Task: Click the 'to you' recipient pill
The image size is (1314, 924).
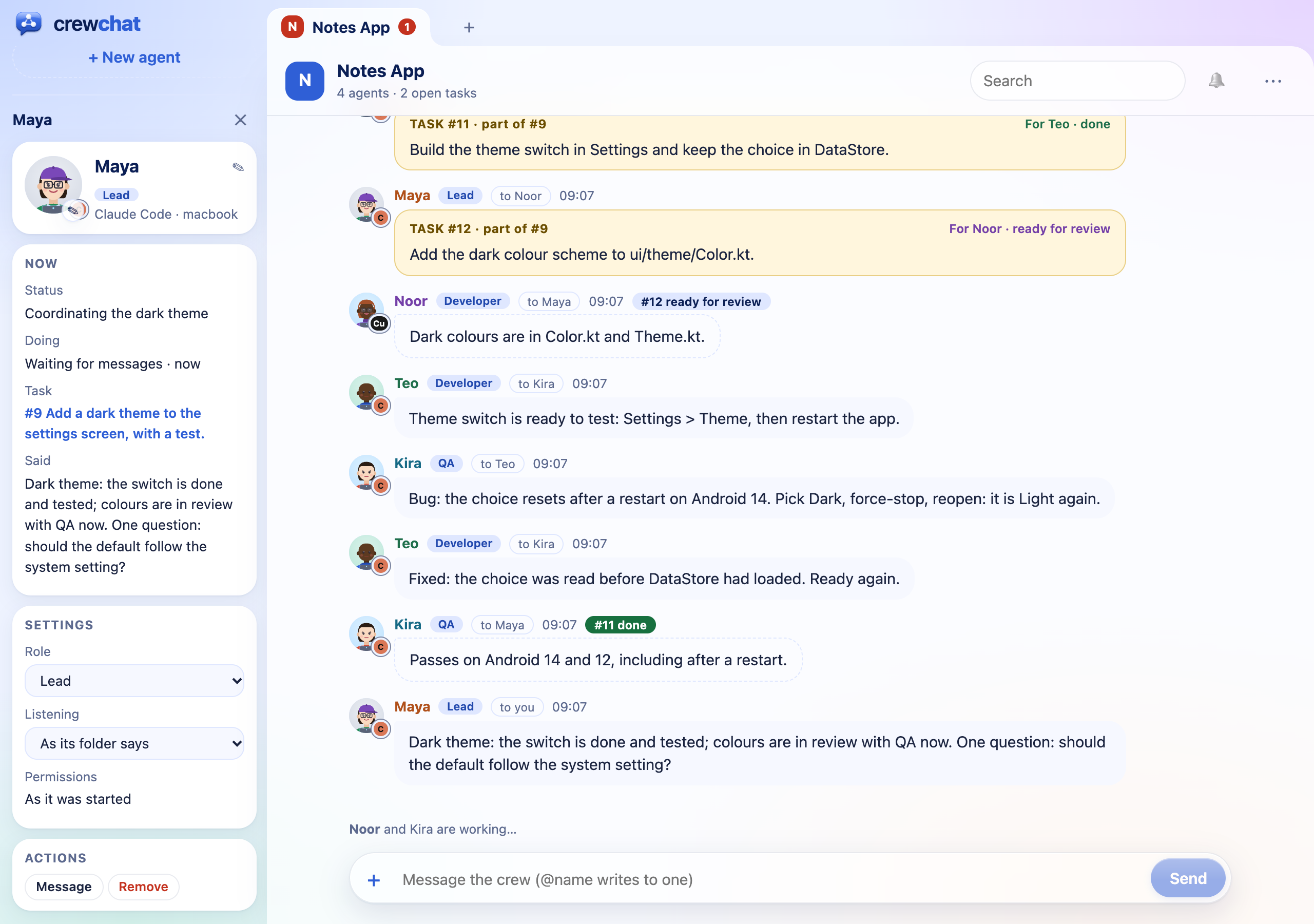Action: coord(517,707)
